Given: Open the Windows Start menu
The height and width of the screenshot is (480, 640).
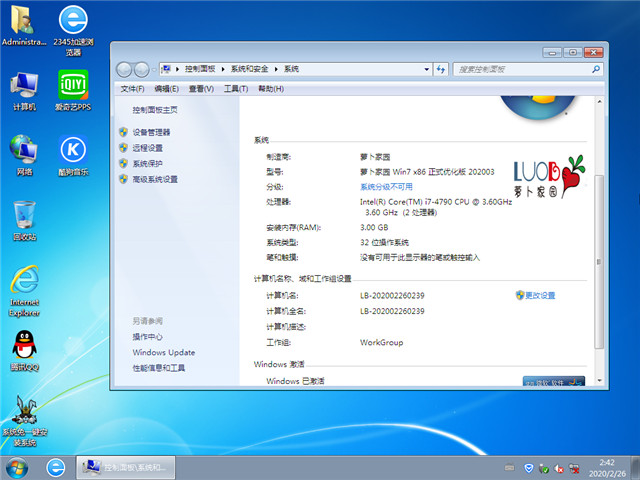Looking at the screenshot, I should tap(16, 468).
